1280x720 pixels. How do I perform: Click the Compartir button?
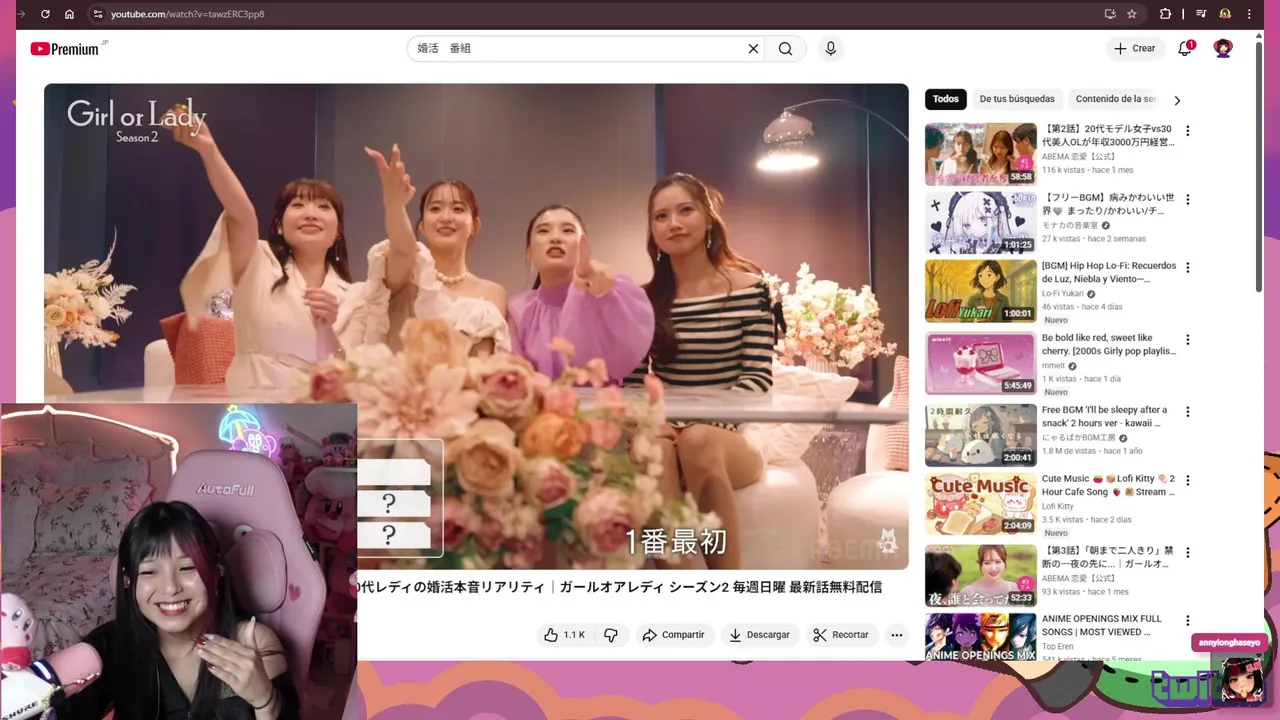tap(673, 635)
